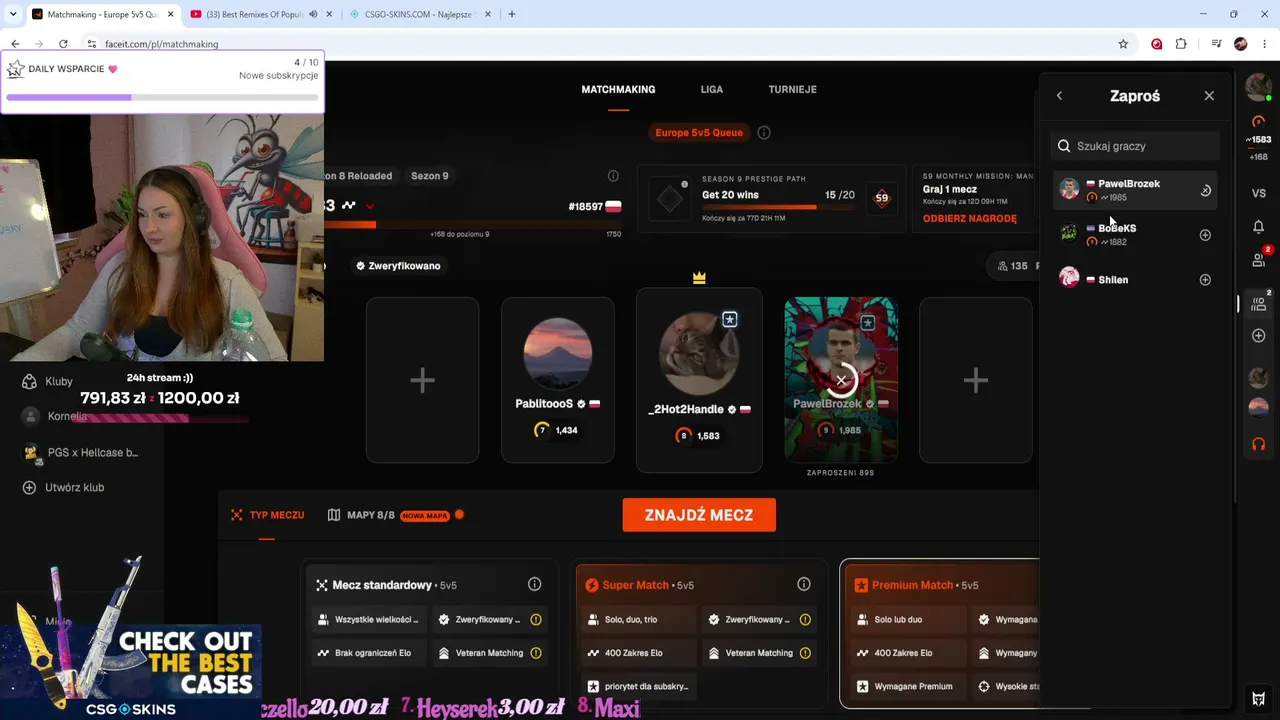Image resolution: width=1280 pixels, height=720 pixels.
Task: Open the notifications bell in right sidebar
Action: [x=1259, y=227]
